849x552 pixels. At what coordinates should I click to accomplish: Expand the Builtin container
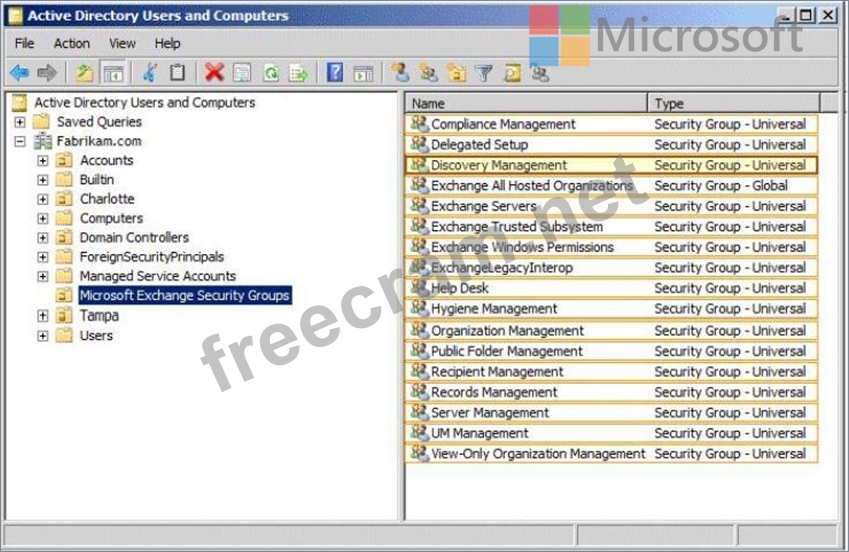43,180
